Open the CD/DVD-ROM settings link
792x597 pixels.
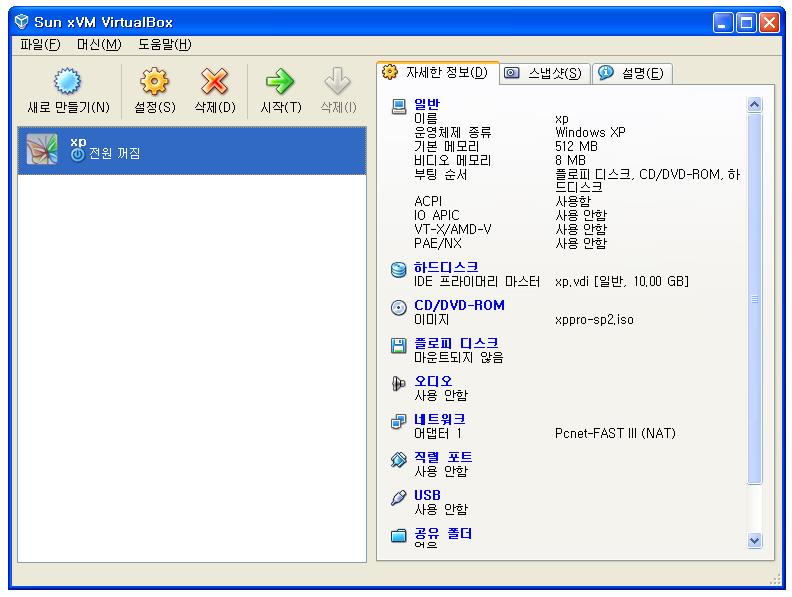click(x=459, y=305)
